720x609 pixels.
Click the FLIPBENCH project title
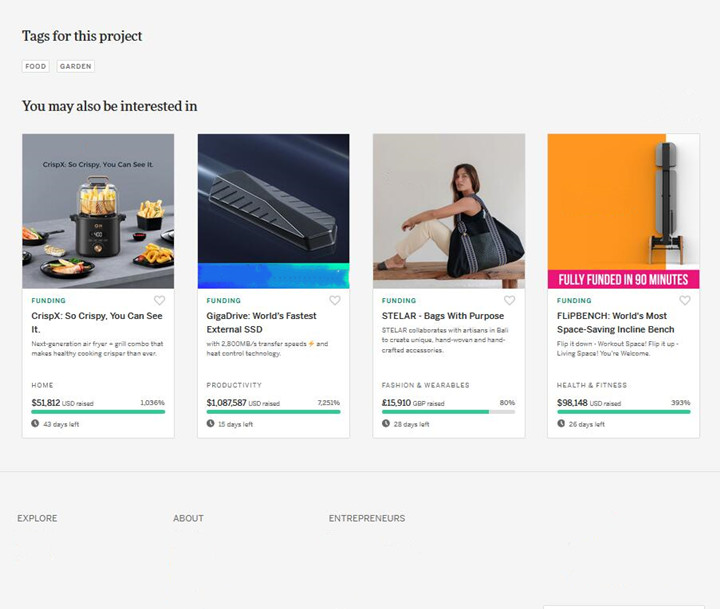615,322
